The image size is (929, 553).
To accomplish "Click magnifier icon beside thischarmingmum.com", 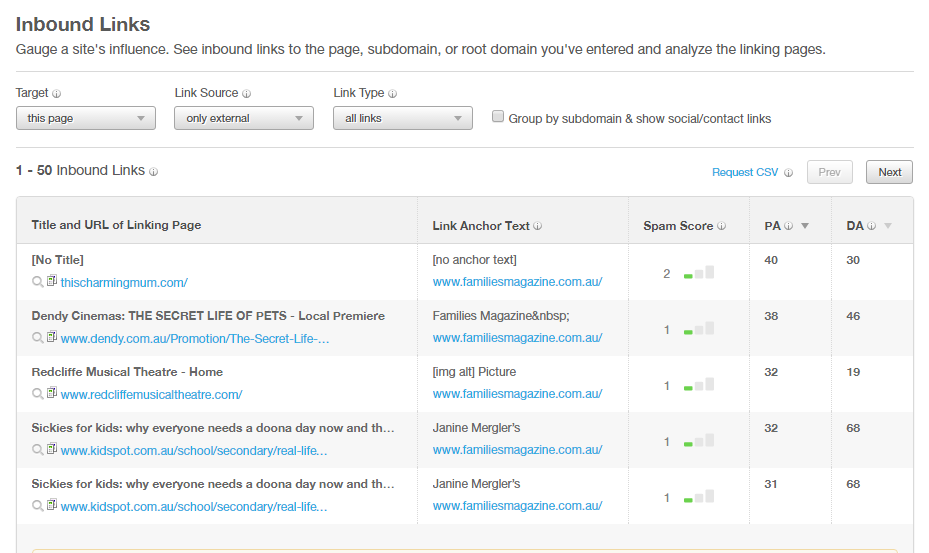I will (x=37, y=282).
